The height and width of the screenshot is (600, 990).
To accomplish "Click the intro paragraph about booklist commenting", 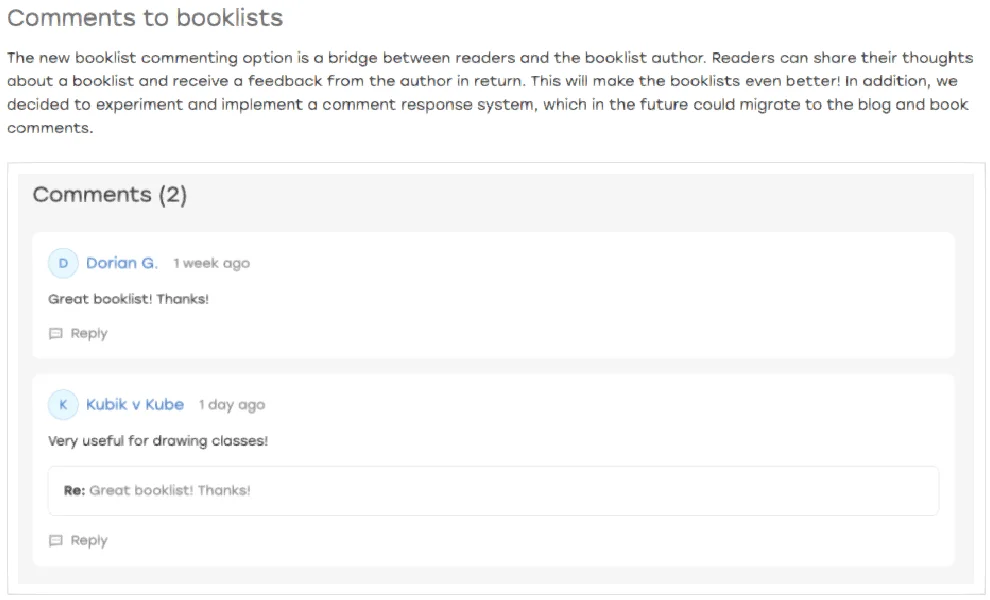I will tap(490, 93).
